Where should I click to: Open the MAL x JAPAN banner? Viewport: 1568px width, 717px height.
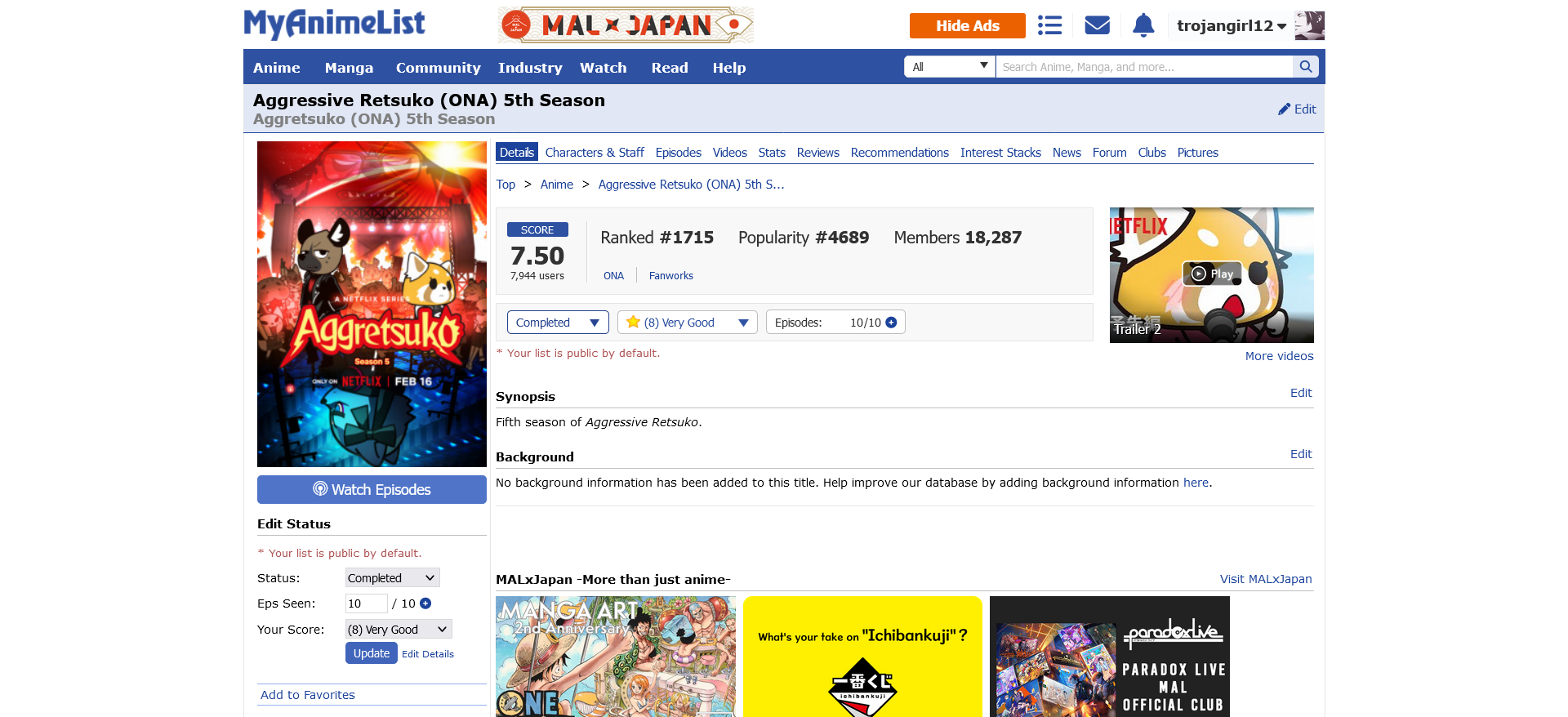626,25
